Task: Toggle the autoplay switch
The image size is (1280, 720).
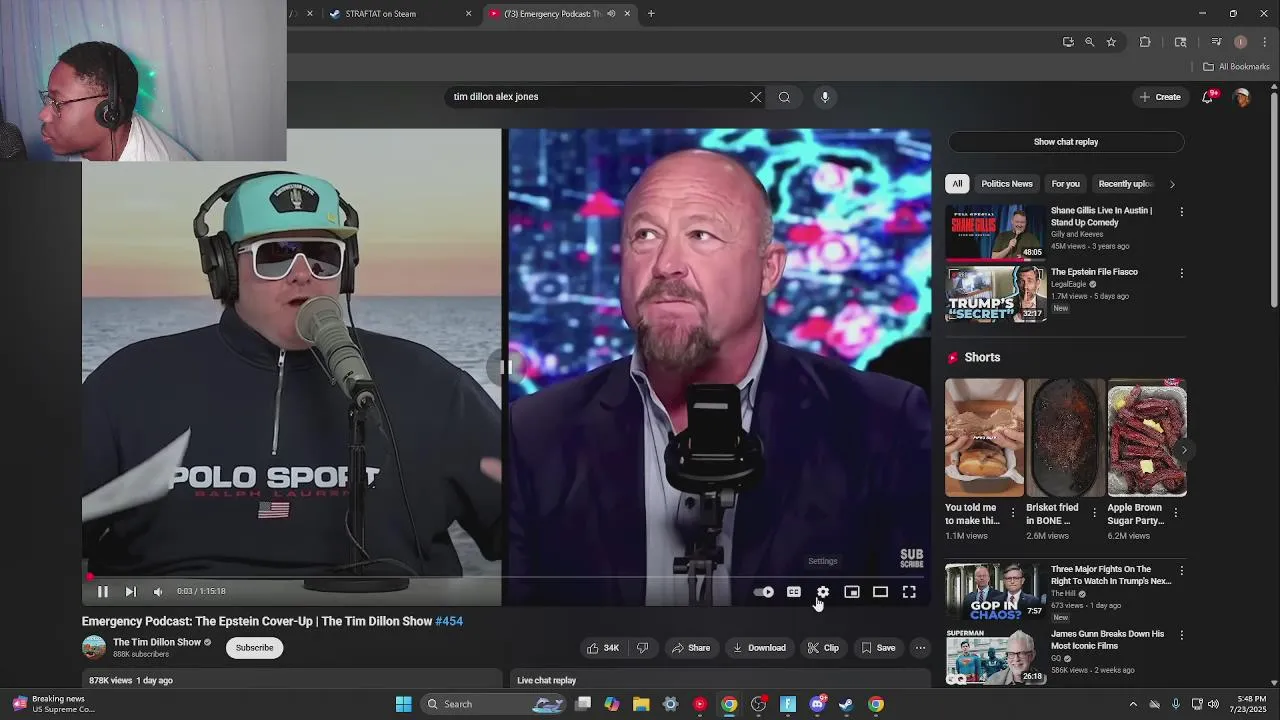Action: coord(764,592)
